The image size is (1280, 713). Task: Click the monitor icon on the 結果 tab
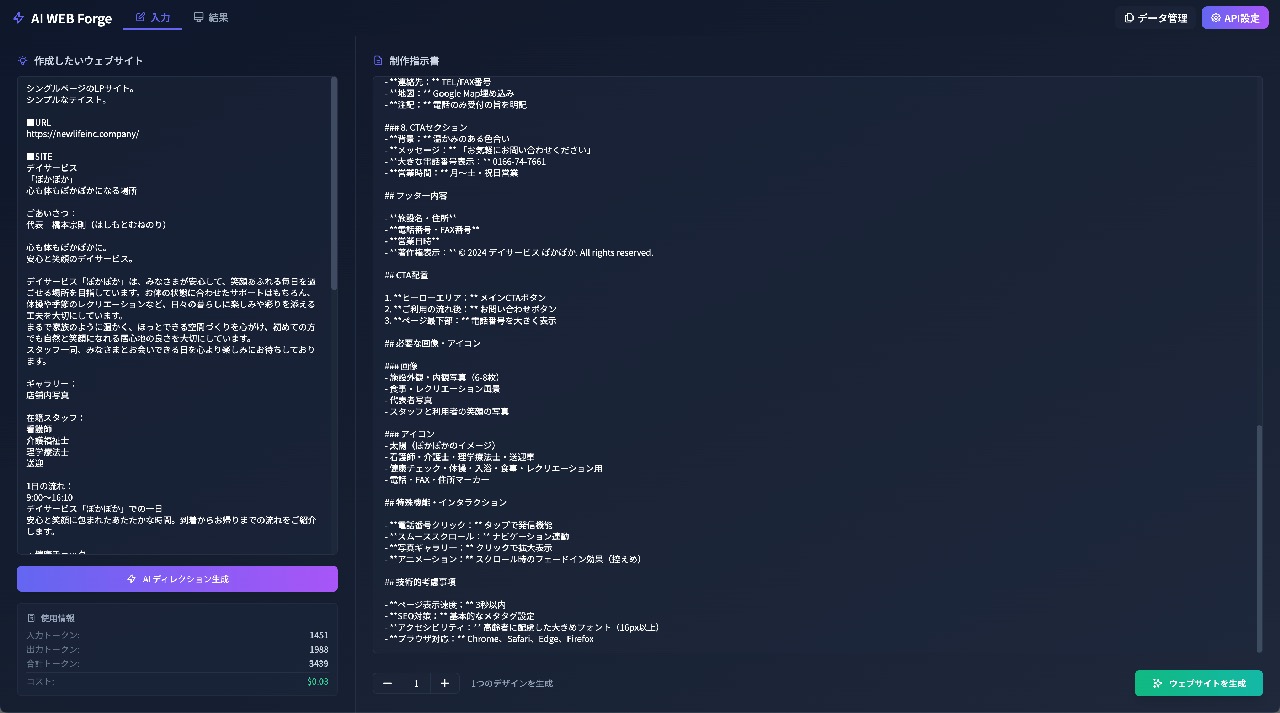coord(200,17)
